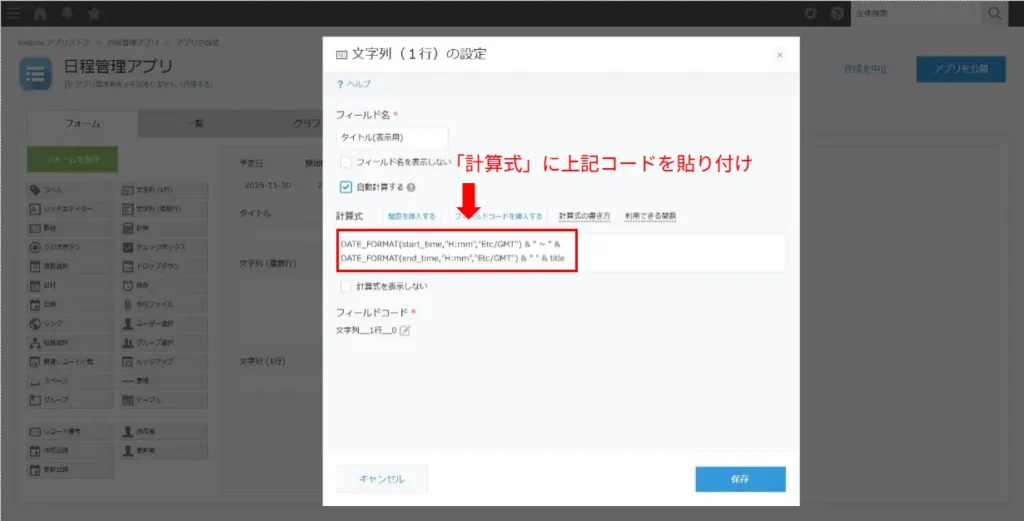Pick リンク globe field in the palette

[71, 323]
